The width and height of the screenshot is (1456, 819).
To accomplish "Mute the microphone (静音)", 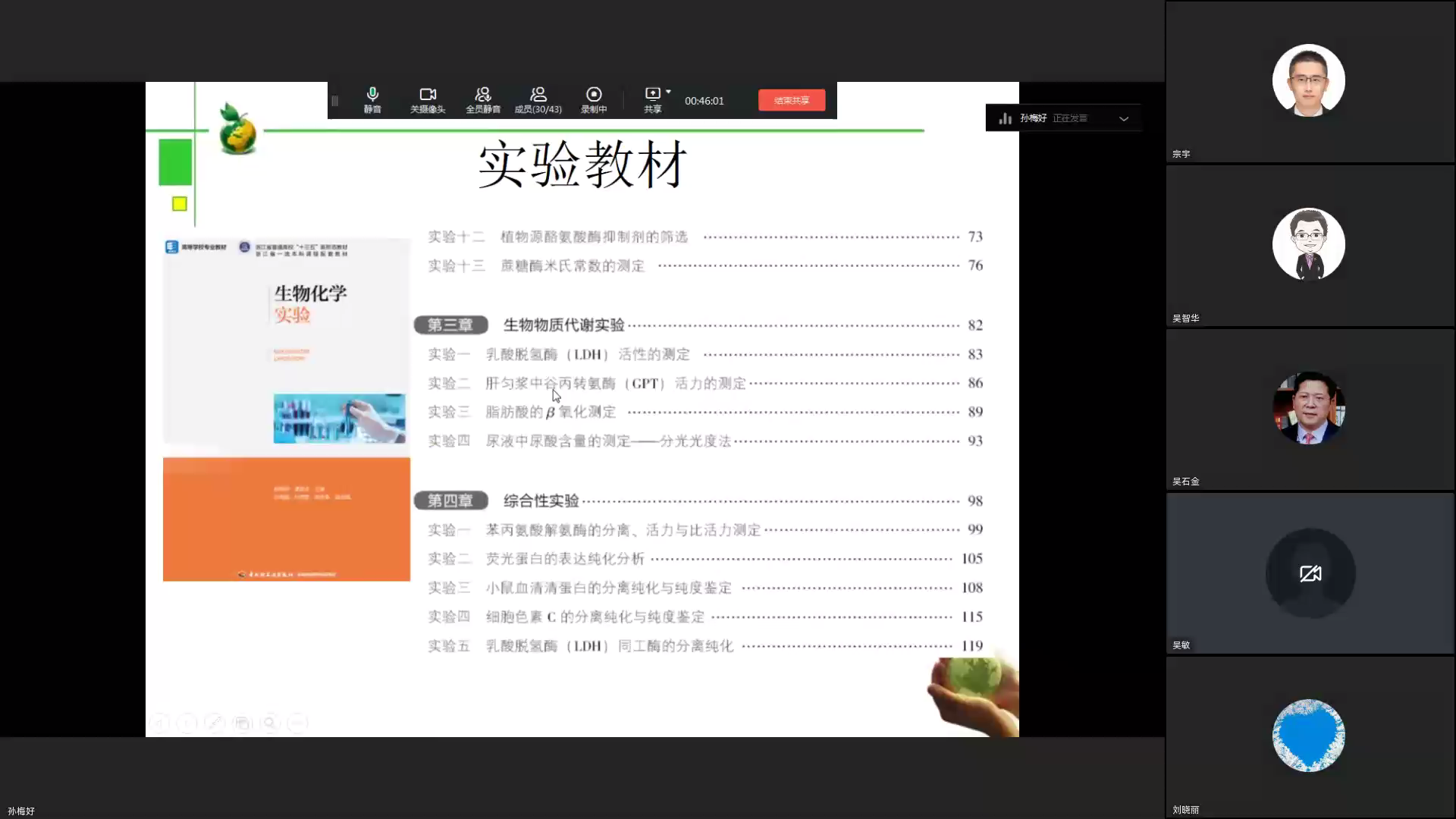I will pos(372,99).
